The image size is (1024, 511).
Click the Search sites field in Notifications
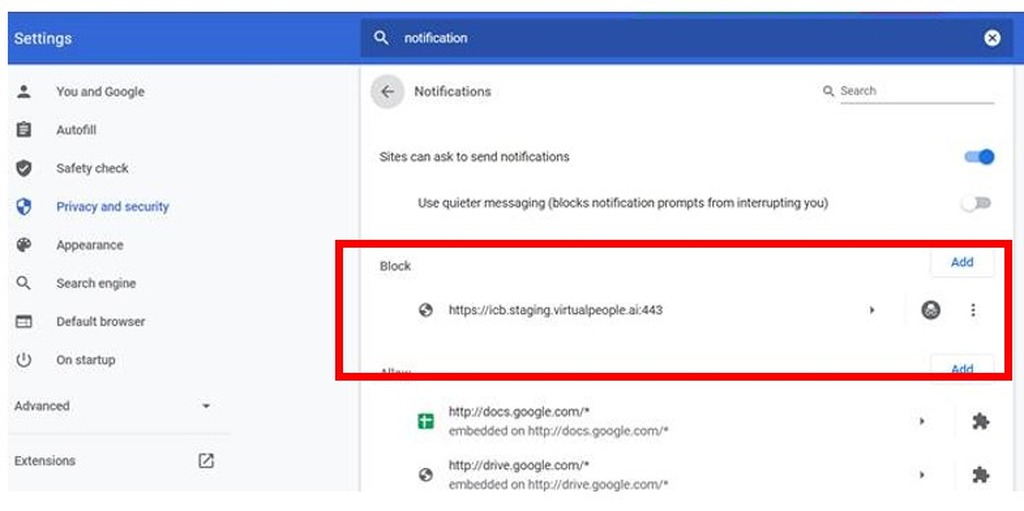[x=917, y=91]
